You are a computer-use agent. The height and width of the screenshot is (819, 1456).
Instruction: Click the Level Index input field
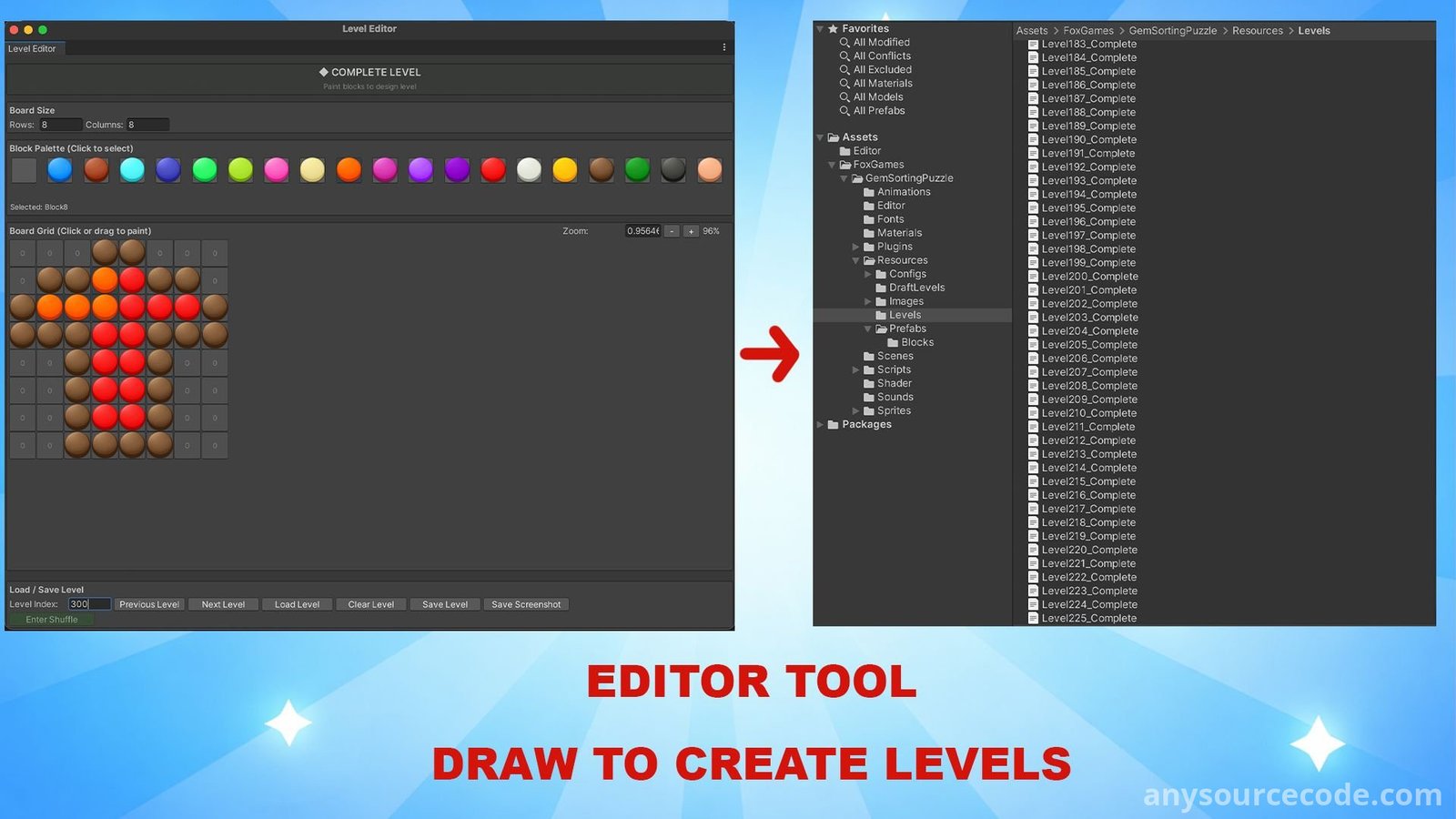pyautogui.click(x=89, y=604)
